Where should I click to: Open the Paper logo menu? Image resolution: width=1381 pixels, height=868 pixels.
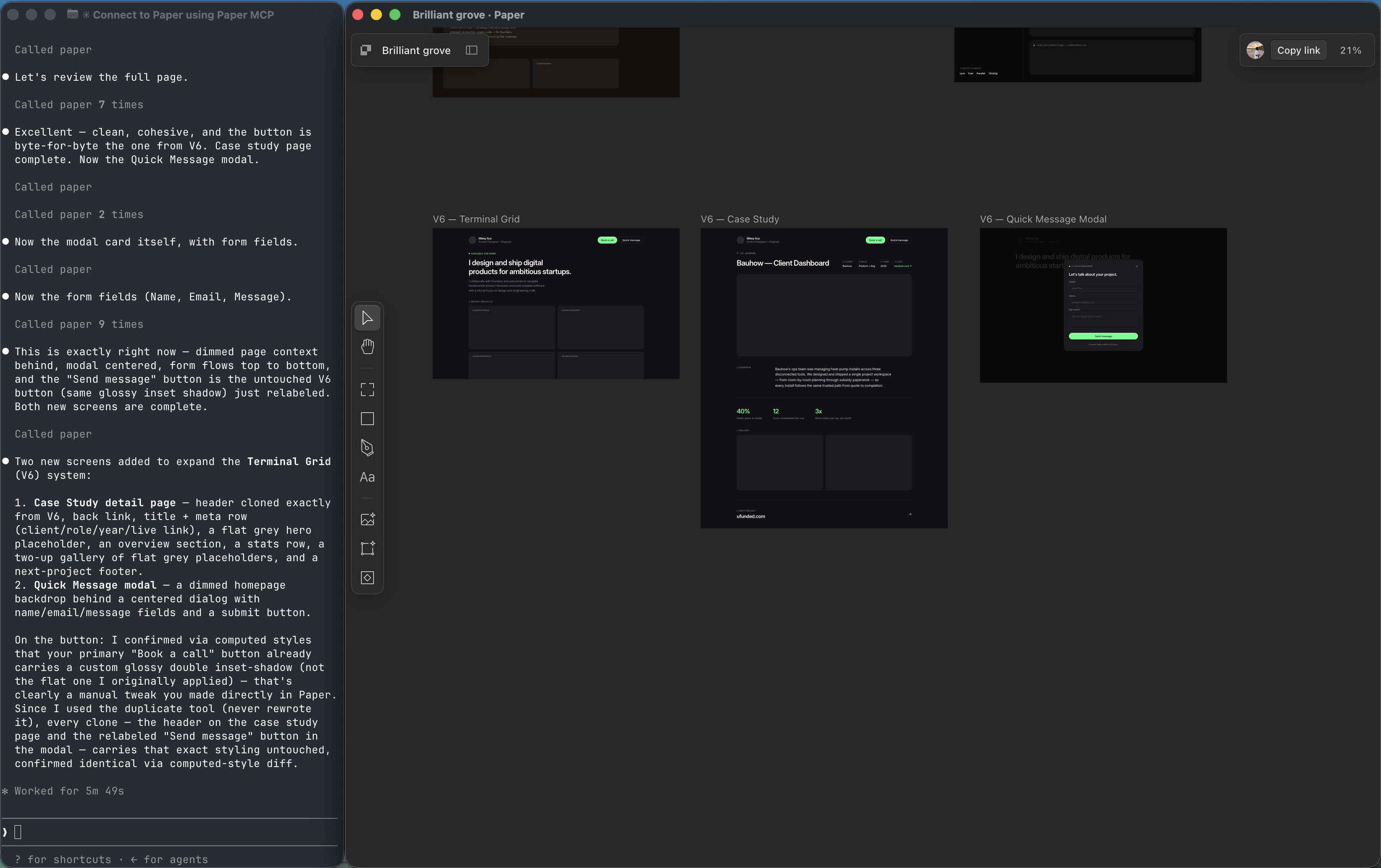pyautogui.click(x=366, y=50)
